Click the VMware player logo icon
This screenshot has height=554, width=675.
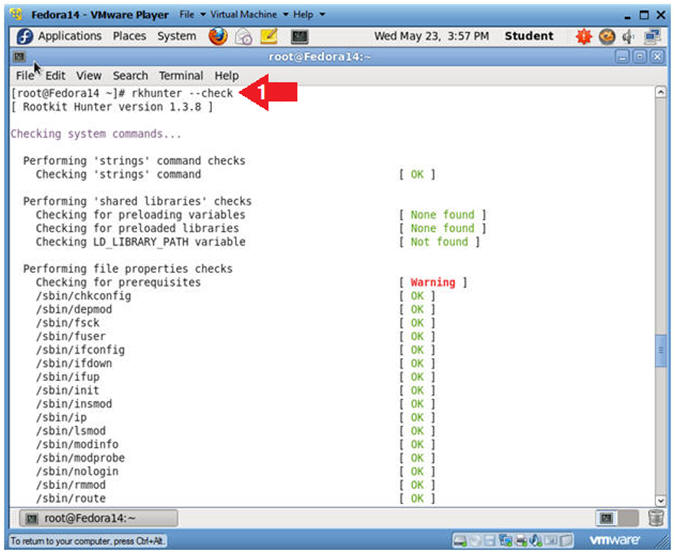point(17,14)
